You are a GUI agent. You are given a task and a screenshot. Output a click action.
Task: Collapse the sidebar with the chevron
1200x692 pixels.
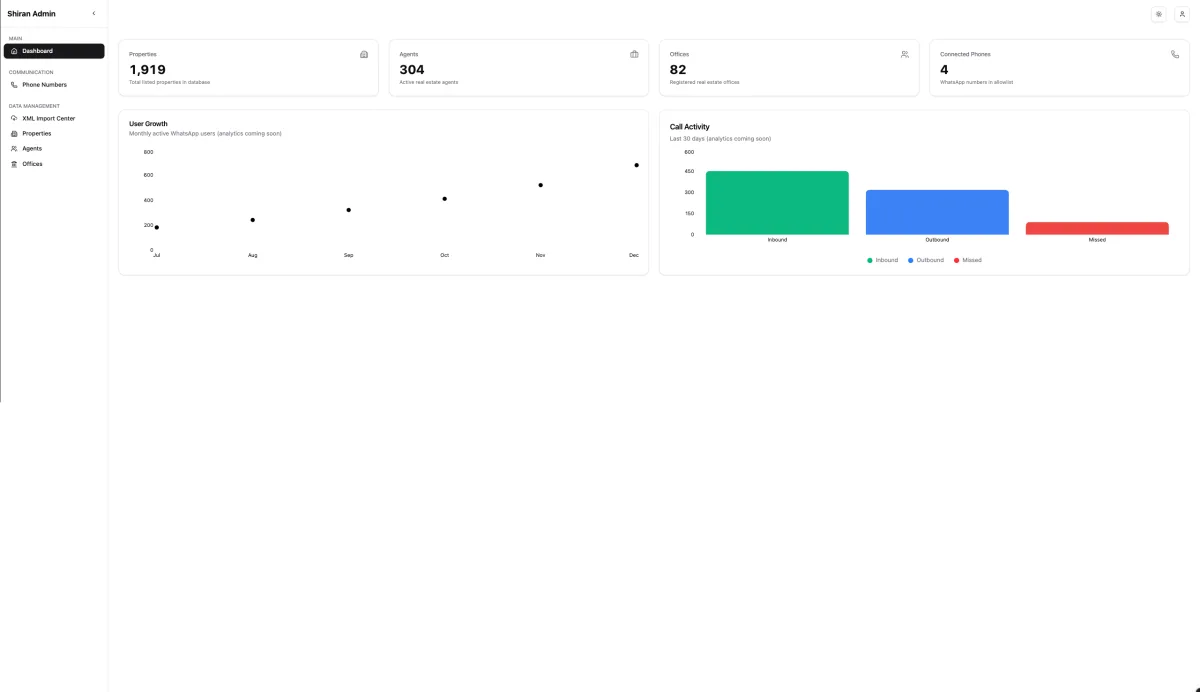pyautogui.click(x=94, y=13)
